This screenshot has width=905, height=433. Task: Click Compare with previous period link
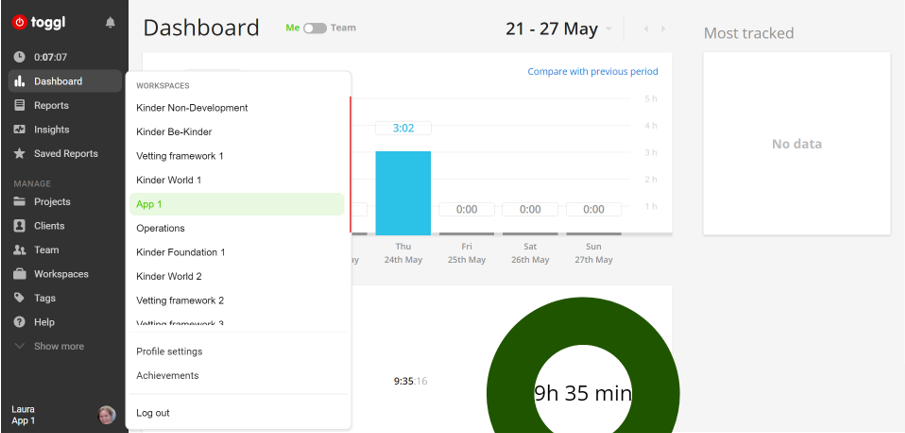593,72
